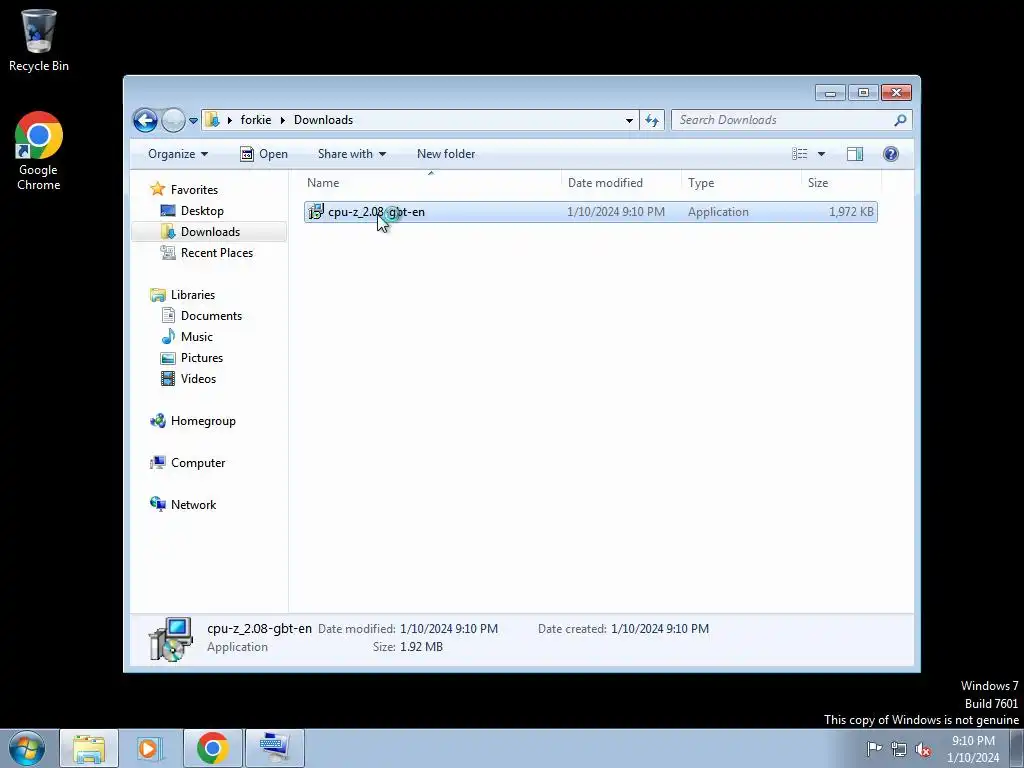Screen dimensions: 1024x768
Task: Select Libraries in navigation pane
Action: pos(184,295)
